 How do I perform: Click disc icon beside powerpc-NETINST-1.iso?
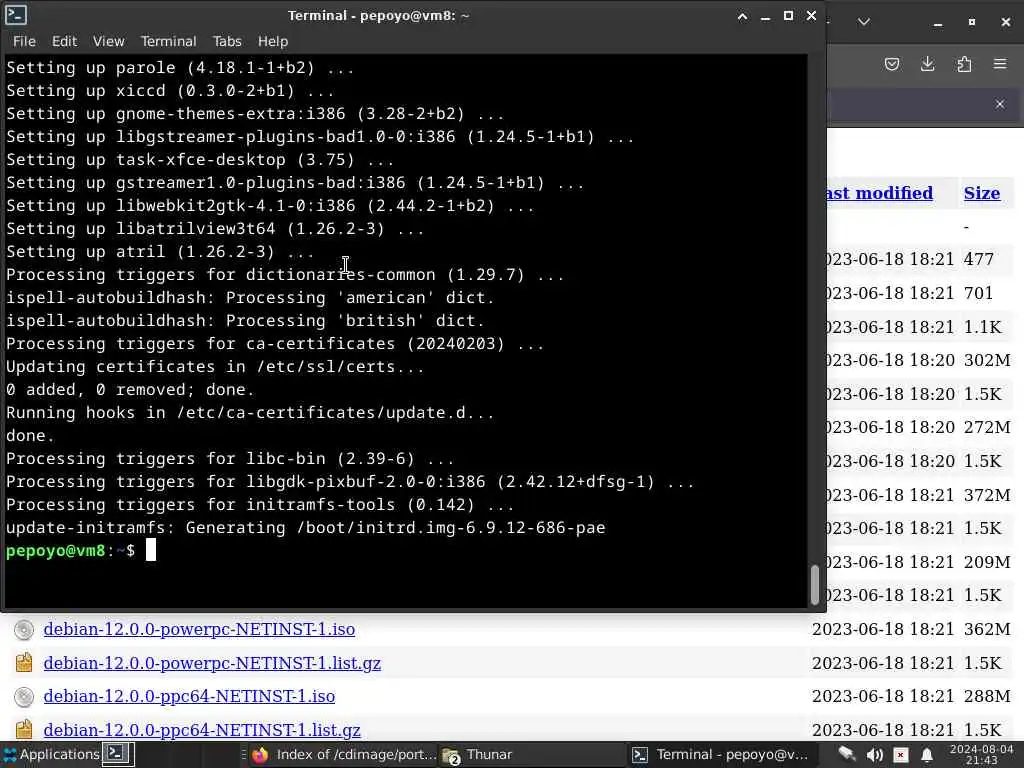point(24,630)
